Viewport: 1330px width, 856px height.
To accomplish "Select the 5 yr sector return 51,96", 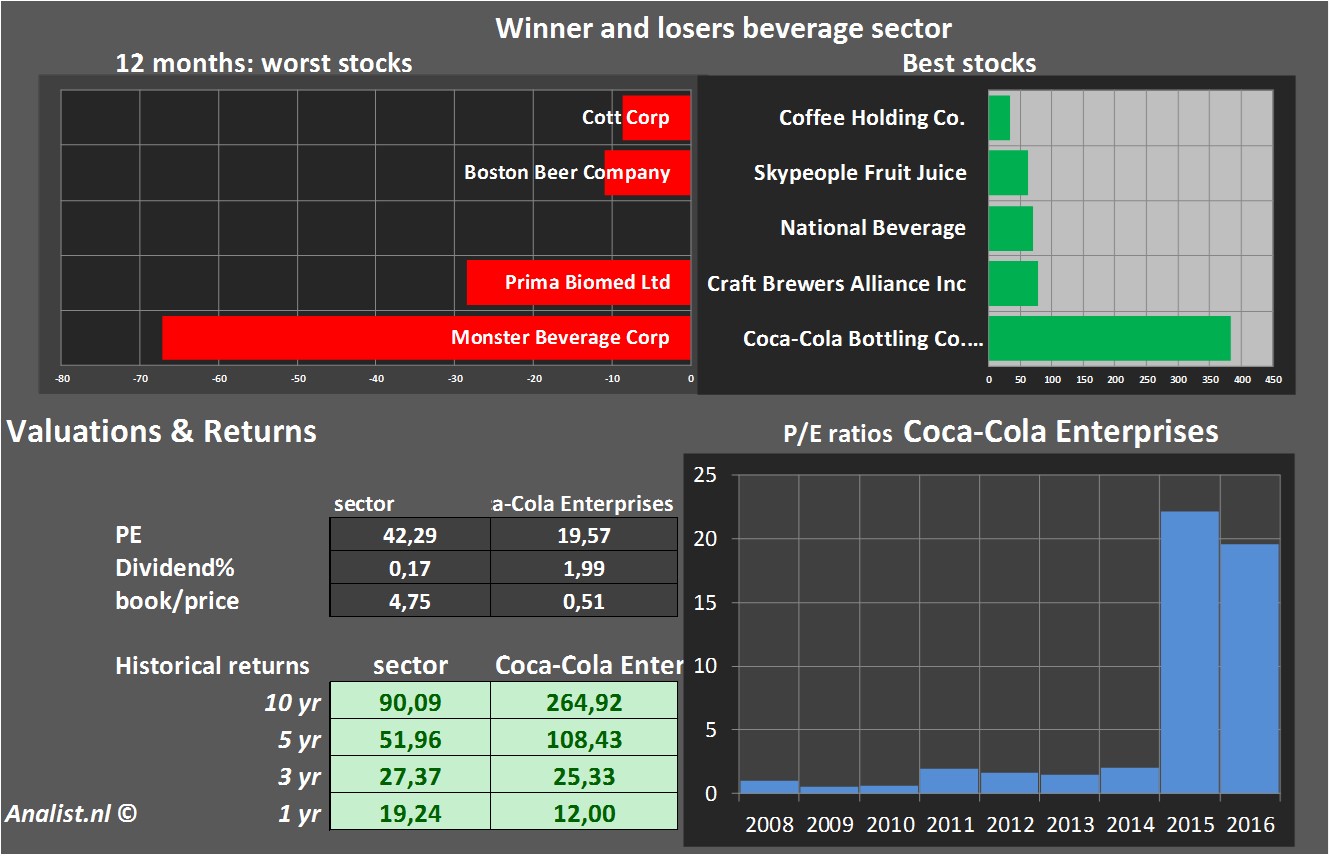I will [x=410, y=740].
